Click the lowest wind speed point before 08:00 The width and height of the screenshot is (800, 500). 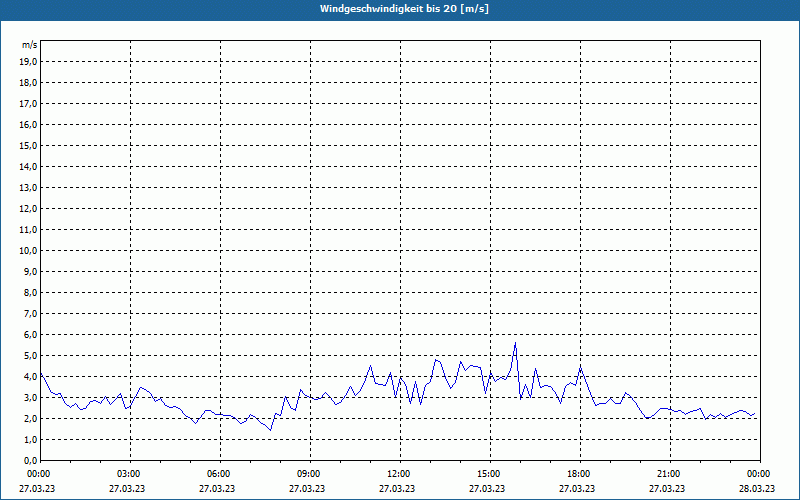tap(270, 430)
